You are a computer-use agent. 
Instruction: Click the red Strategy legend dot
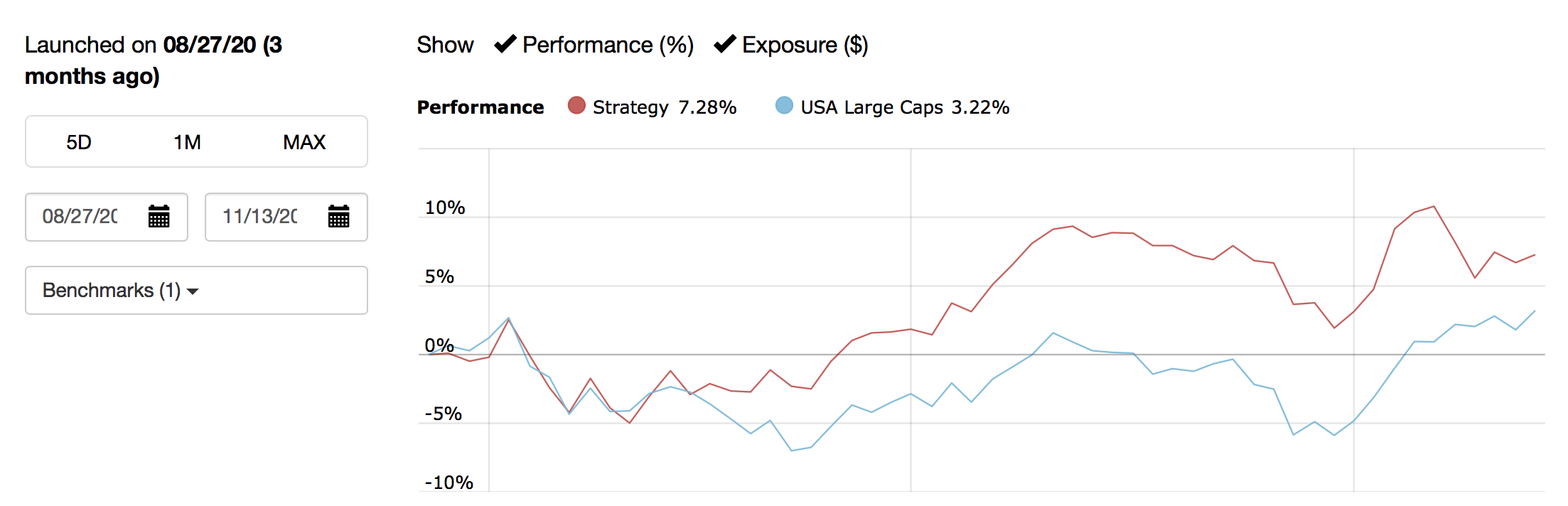coord(576,106)
